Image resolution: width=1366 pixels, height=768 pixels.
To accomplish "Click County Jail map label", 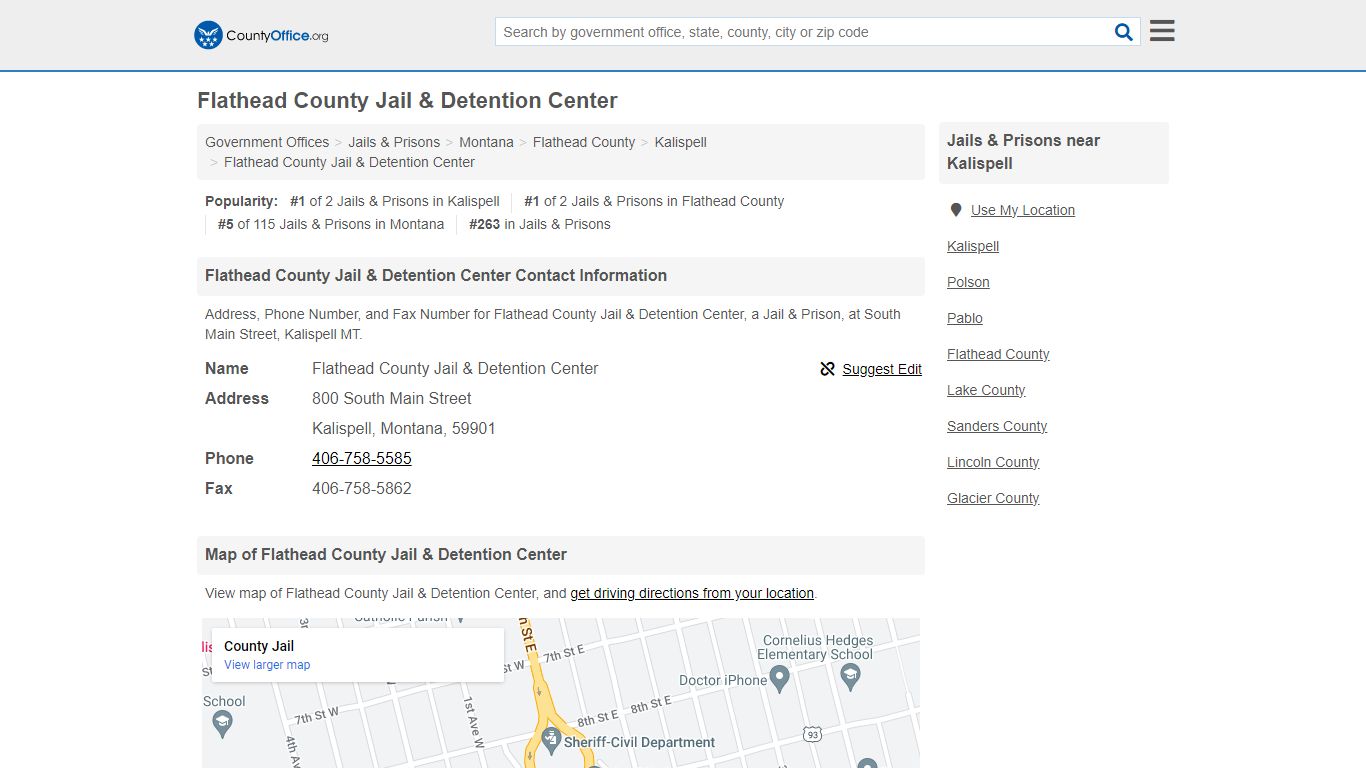I will pos(259,646).
